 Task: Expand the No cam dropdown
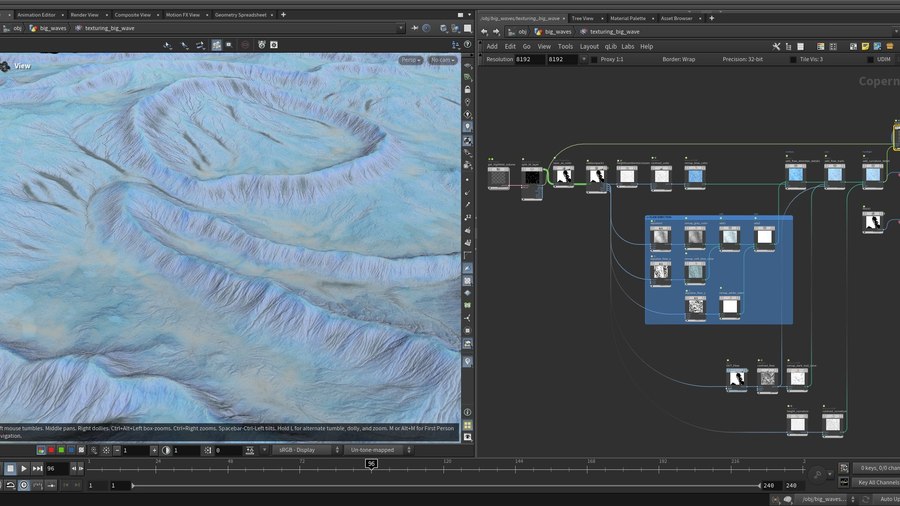(x=441, y=60)
